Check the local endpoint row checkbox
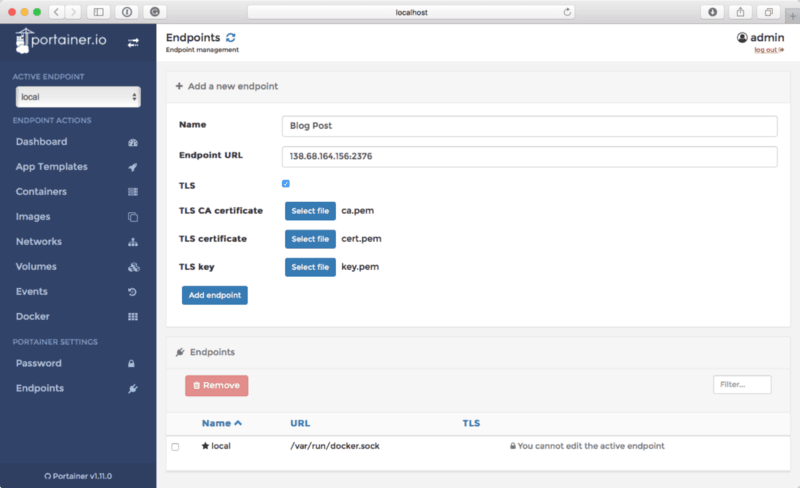Viewport: 800px width, 488px height. [x=175, y=447]
